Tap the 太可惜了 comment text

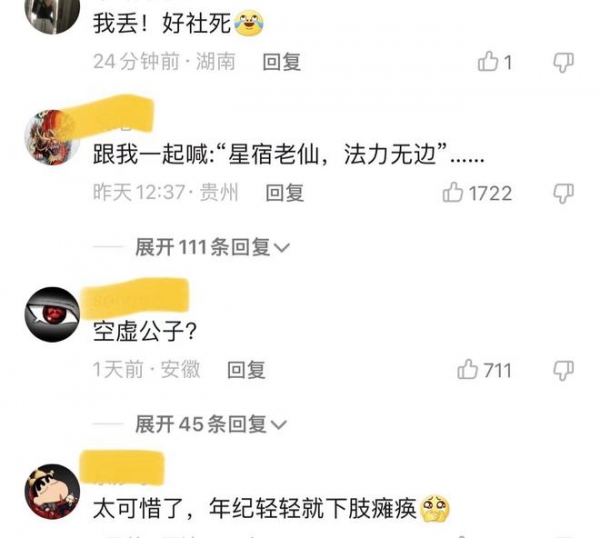[x=254, y=509]
